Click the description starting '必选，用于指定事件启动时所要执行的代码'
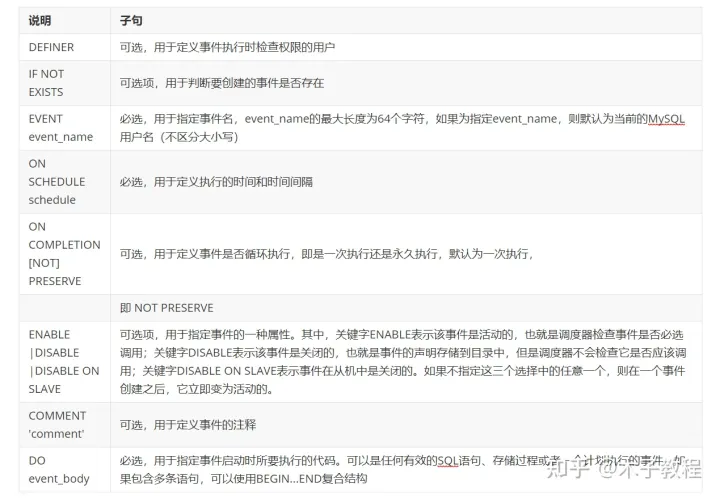This screenshot has height=498, width=720. [403, 470]
